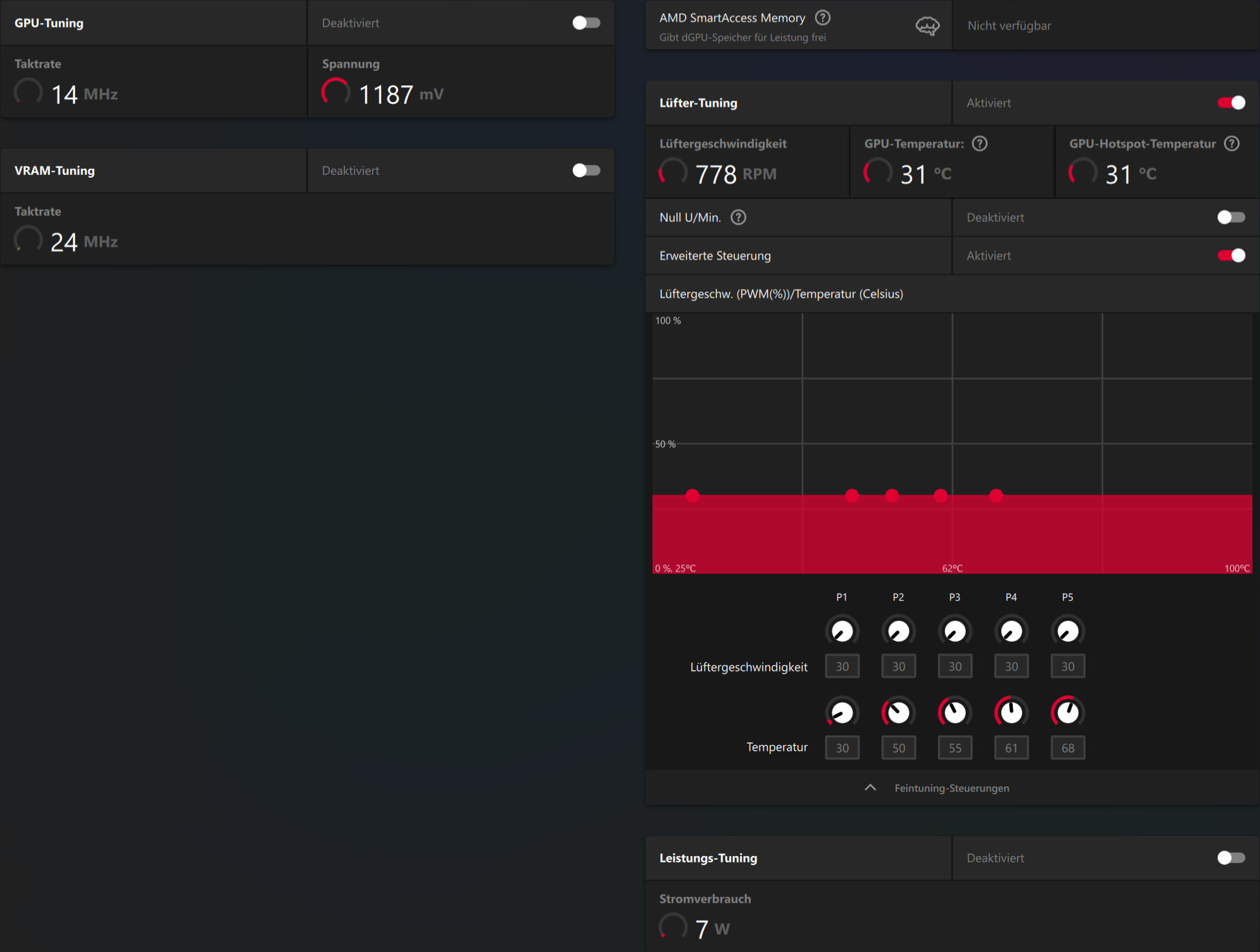Focus the P2 fan speed value field

pyautogui.click(x=898, y=667)
